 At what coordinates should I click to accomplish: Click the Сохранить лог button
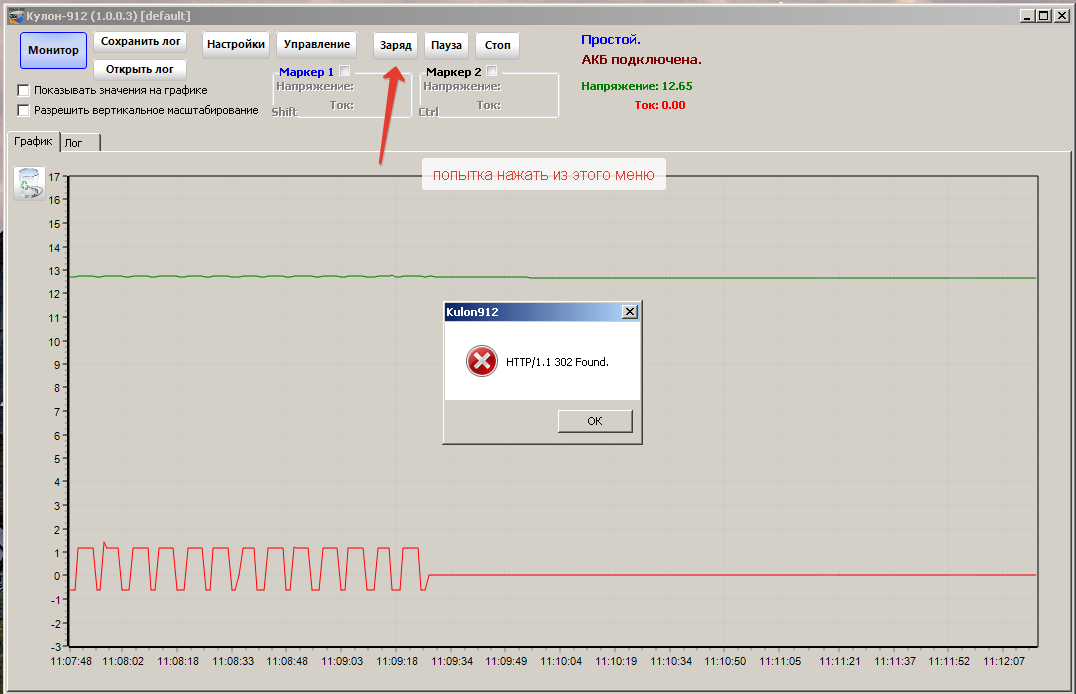[141, 42]
